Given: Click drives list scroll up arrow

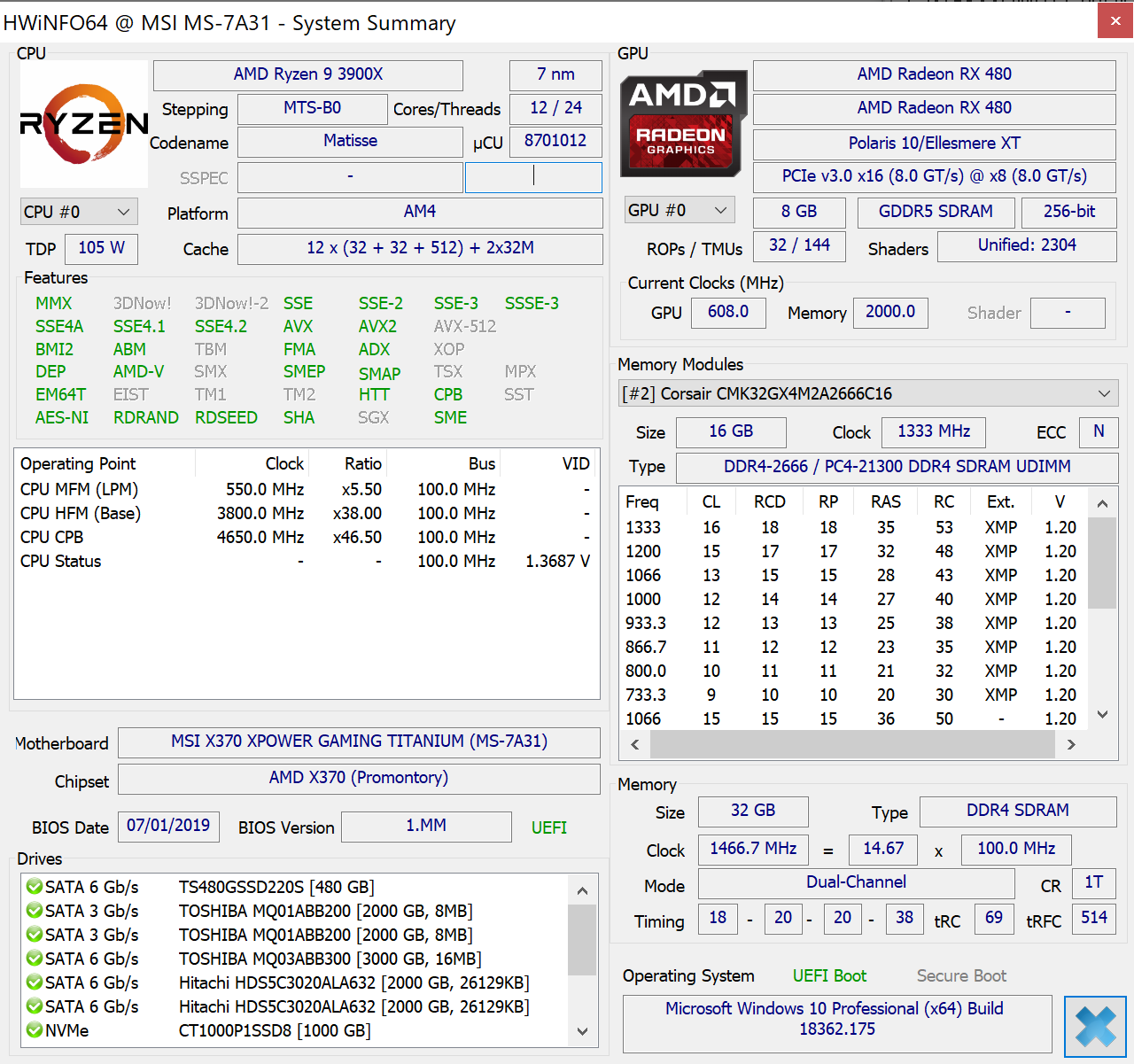Looking at the screenshot, I should click(582, 890).
